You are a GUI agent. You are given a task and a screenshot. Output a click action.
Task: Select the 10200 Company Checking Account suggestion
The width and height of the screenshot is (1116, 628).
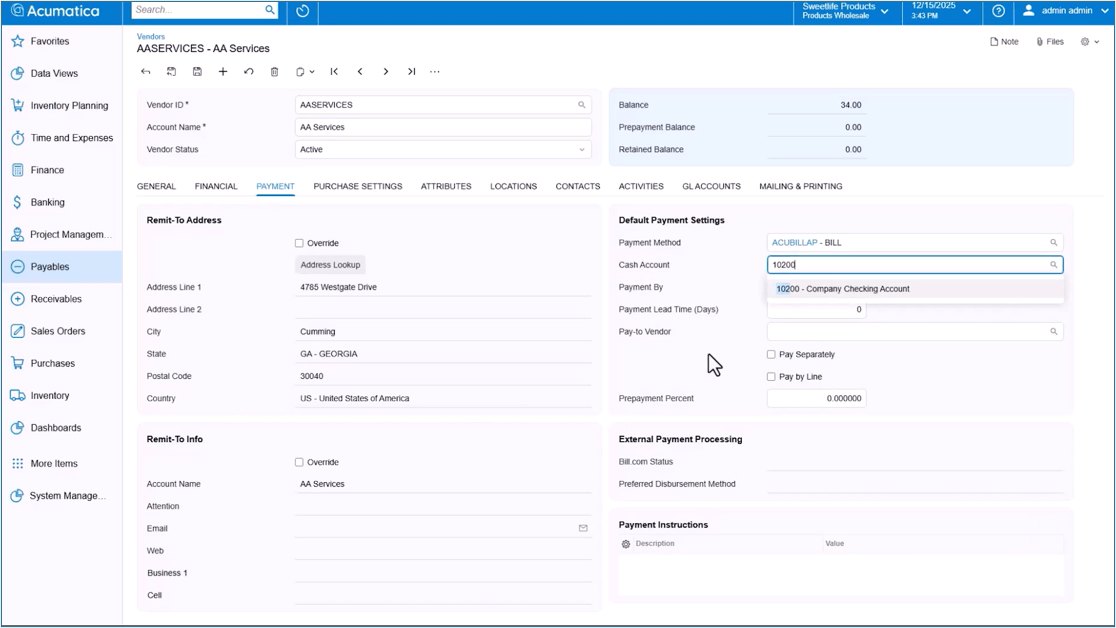click(x=842, y=288)
